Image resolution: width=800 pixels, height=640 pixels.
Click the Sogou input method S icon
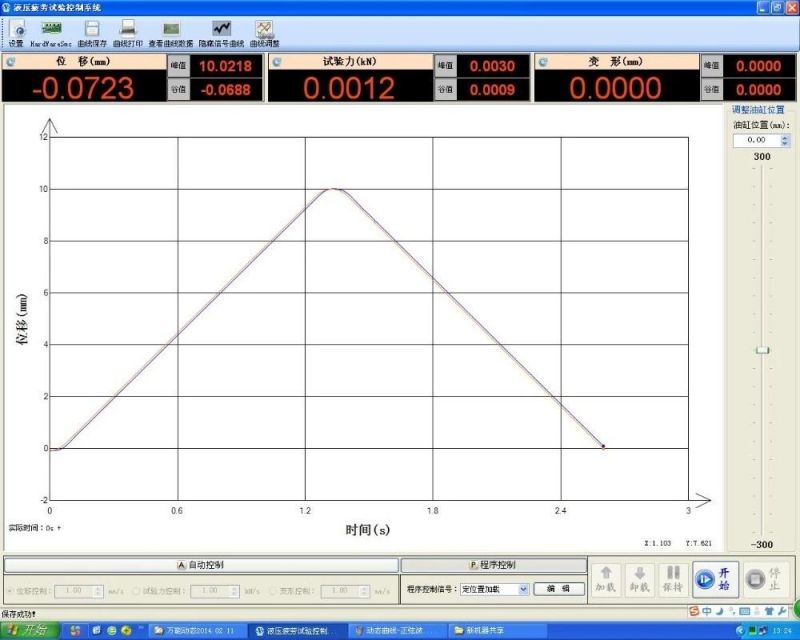point(693,611)
